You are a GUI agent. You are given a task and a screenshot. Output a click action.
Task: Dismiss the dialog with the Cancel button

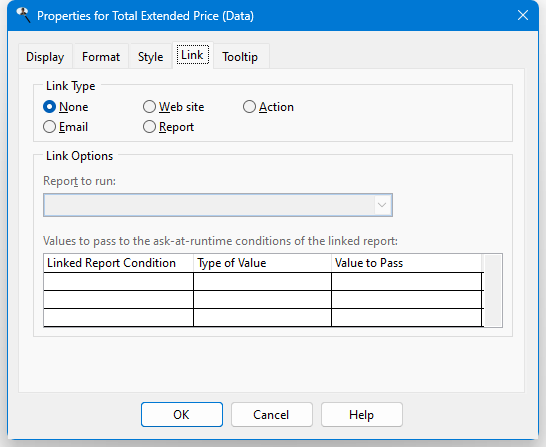(272, 415)
